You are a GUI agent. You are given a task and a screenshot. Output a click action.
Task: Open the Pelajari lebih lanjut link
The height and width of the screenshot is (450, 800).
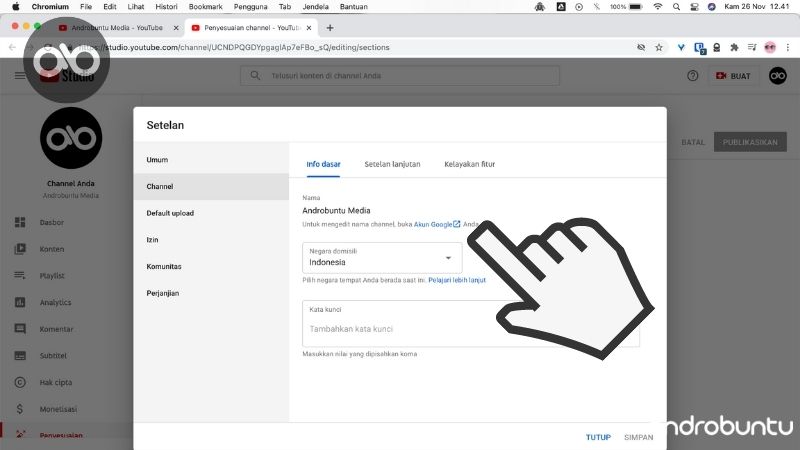coord(457,280)
